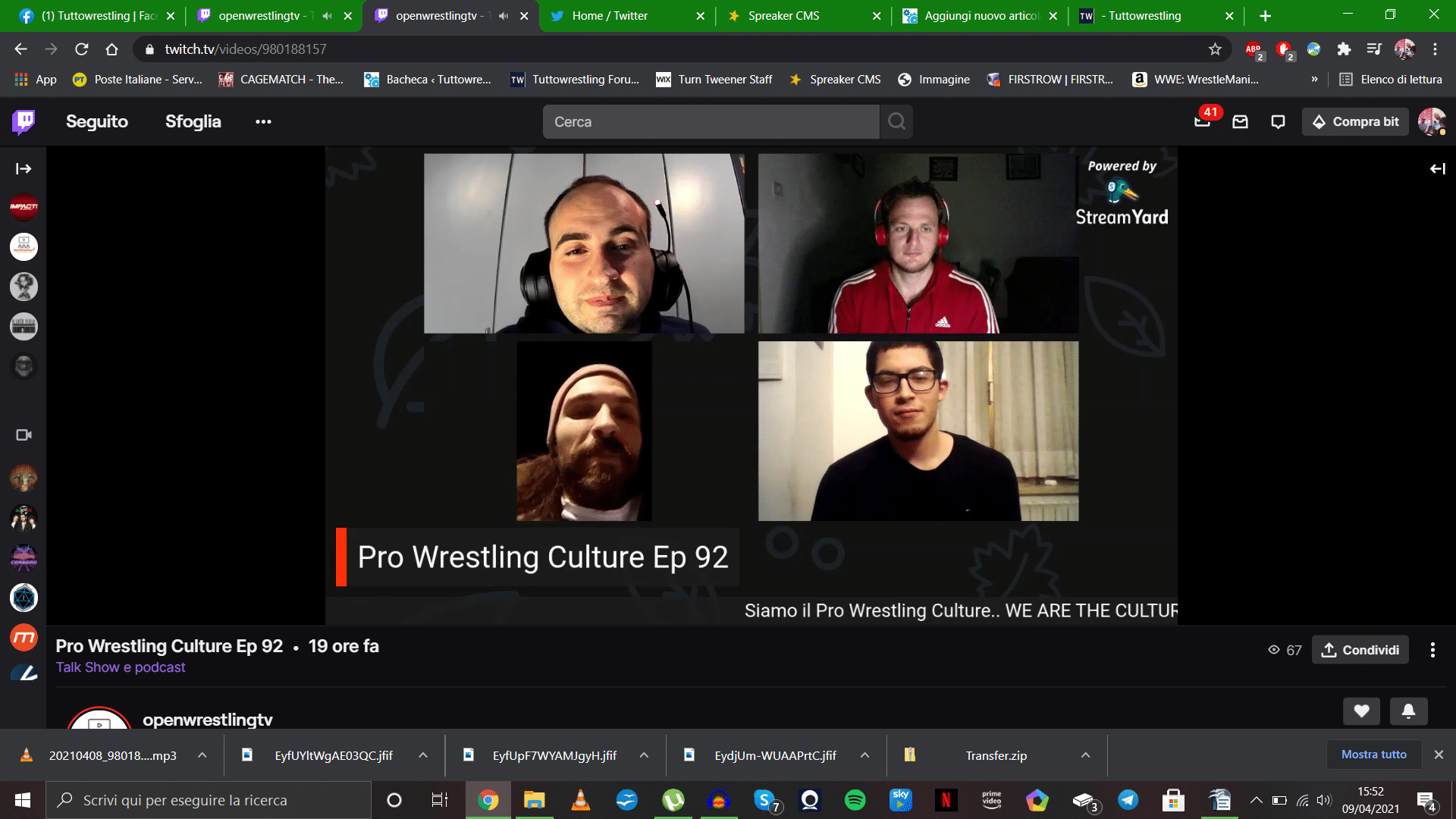Open the Twitch home logo

(24, 121)
